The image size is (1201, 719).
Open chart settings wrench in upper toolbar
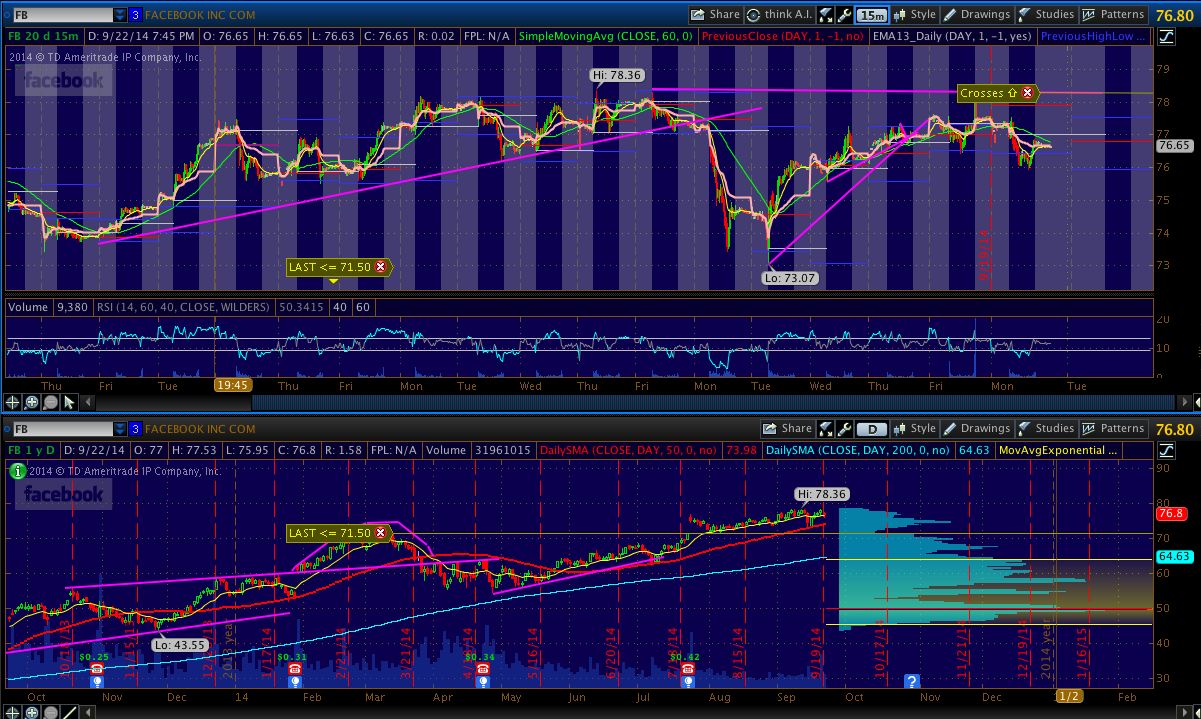844,15
